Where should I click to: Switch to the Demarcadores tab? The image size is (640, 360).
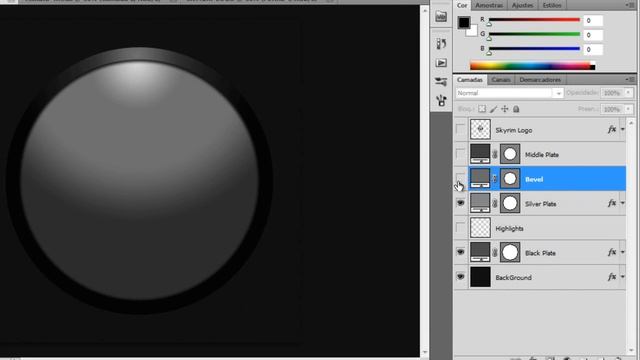tap(540, 80)
